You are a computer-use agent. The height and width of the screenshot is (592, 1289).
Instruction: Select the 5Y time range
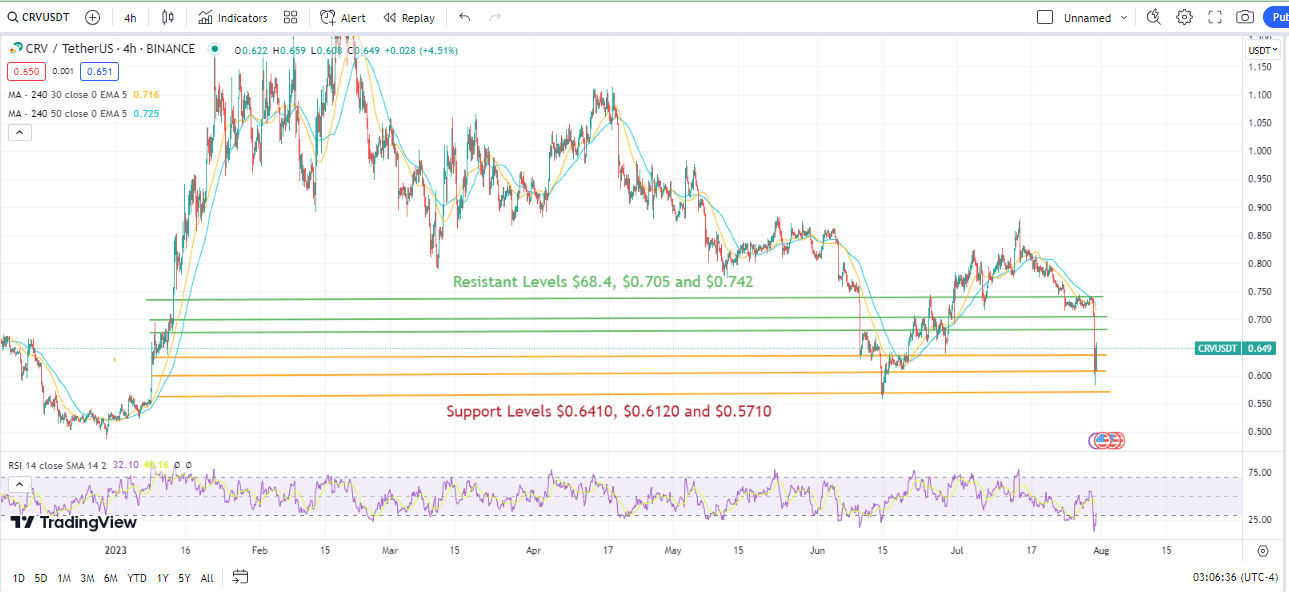click(x=185, y=578)
